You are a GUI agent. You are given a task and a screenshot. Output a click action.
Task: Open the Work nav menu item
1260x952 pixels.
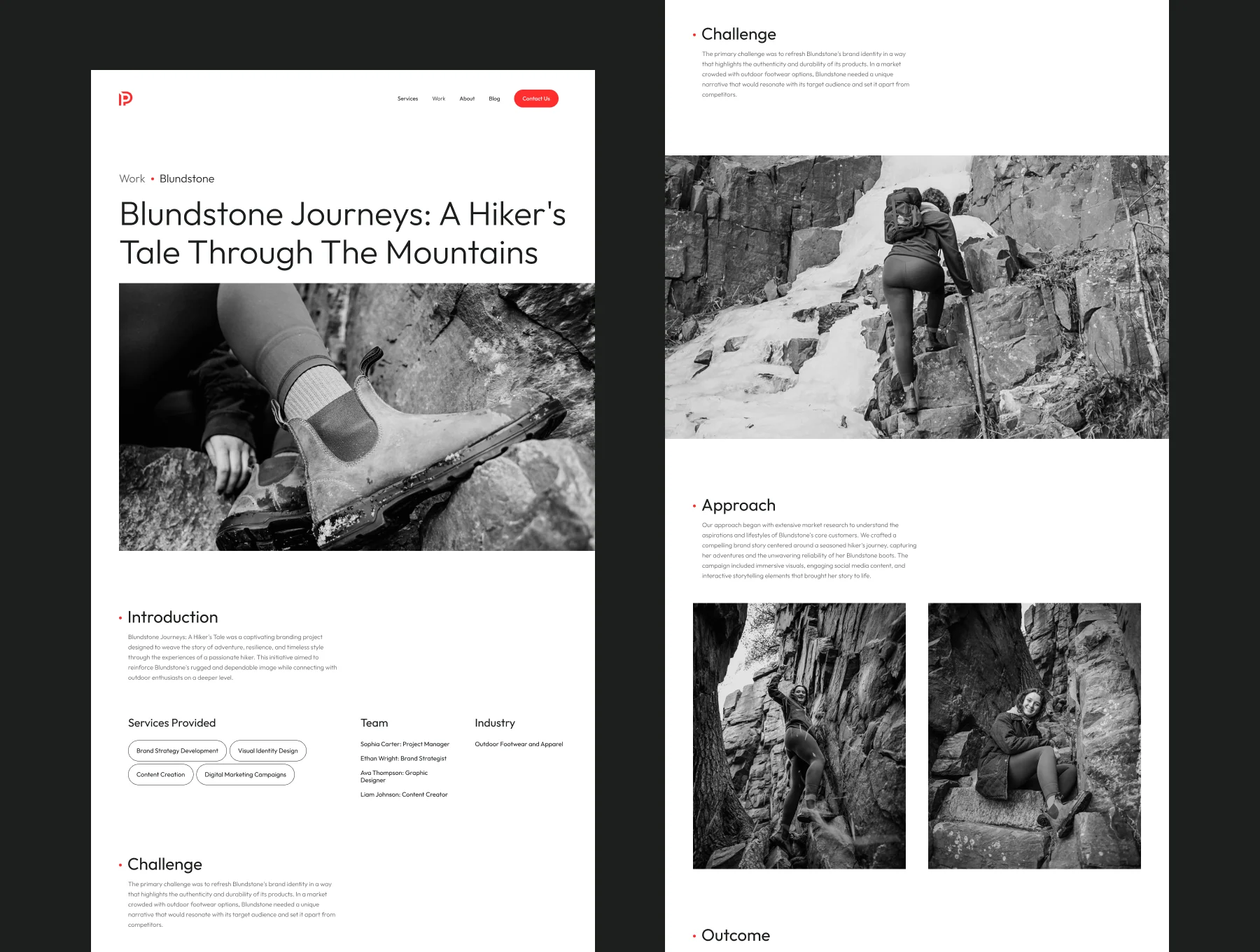coord(438,99)
